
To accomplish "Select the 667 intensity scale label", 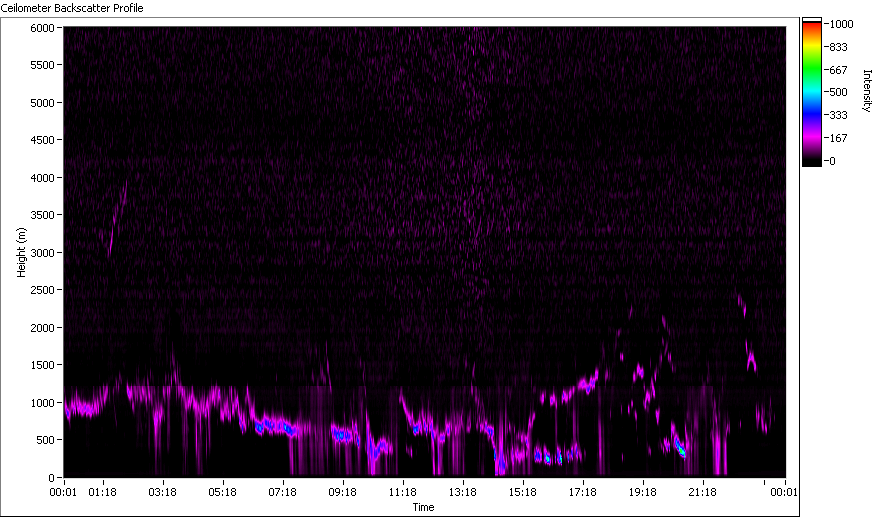I will 839,70.
